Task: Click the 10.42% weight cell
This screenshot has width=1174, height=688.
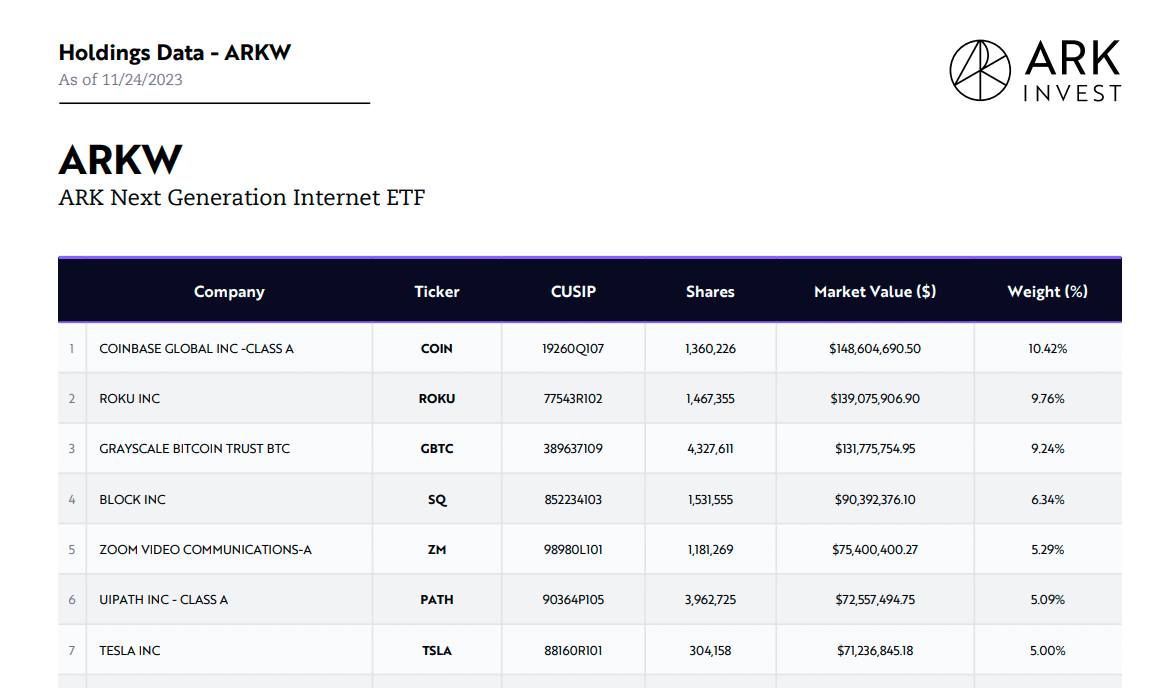Action: point(1047,349)
